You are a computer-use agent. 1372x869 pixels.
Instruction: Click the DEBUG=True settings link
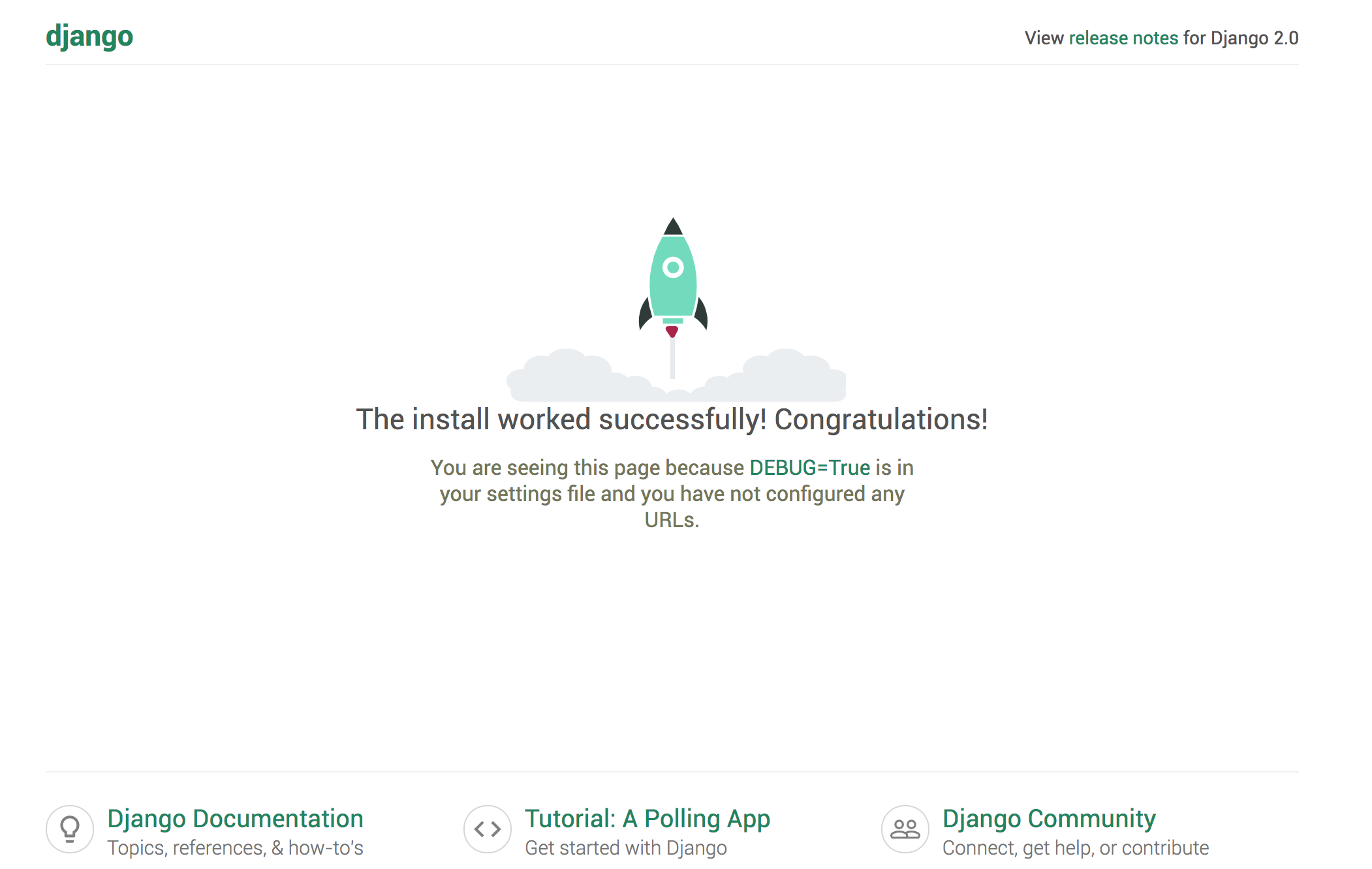pos(809,468)
